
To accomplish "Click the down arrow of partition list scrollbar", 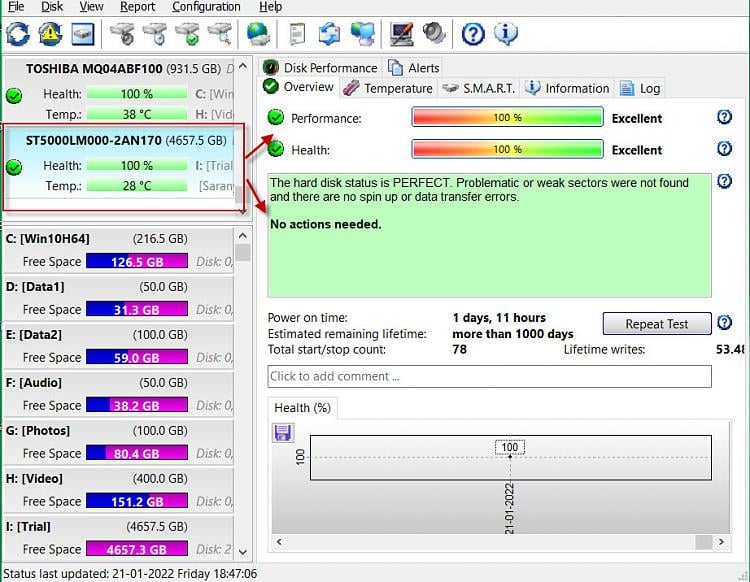I will pyautogui.click(x=243, y=552).
